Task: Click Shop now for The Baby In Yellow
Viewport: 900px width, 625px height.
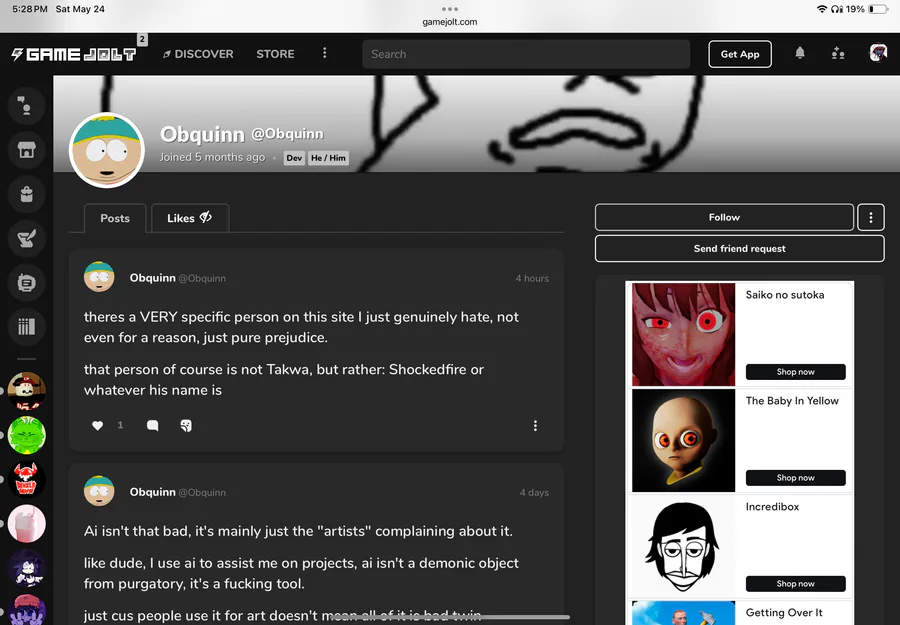Action: tap(796, 478)
